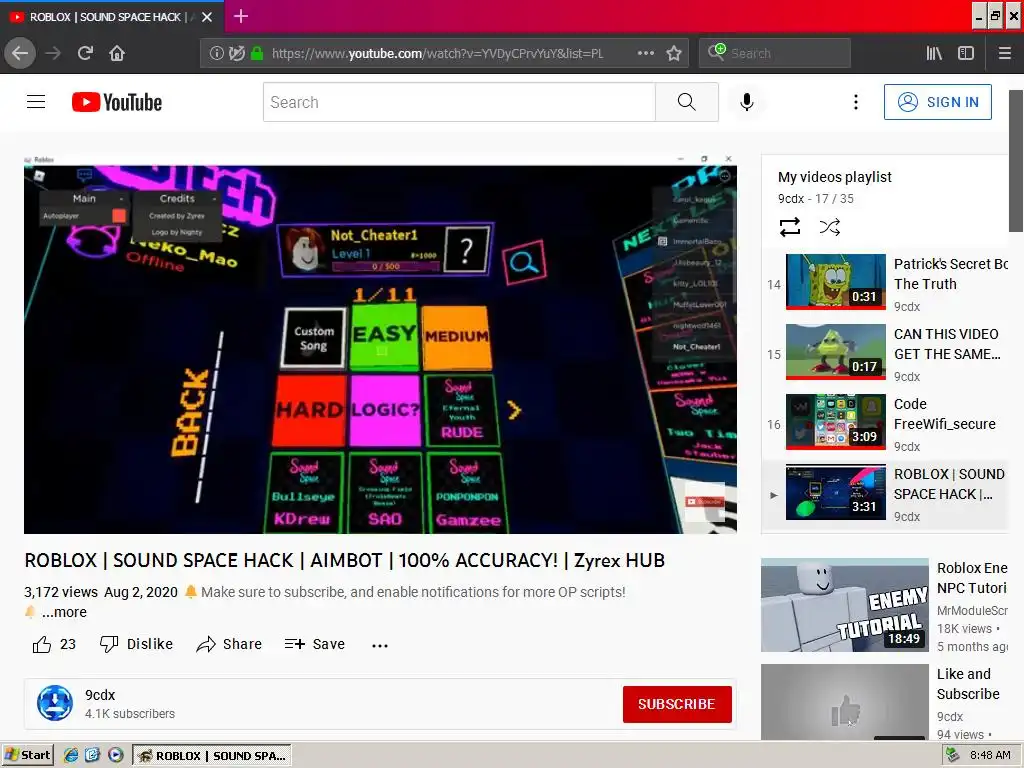Select ROBLOX SOUND SPACE HACK playlist item
Image resolution: width=1024 pixels, height=768 pixels.
point(886,492)
